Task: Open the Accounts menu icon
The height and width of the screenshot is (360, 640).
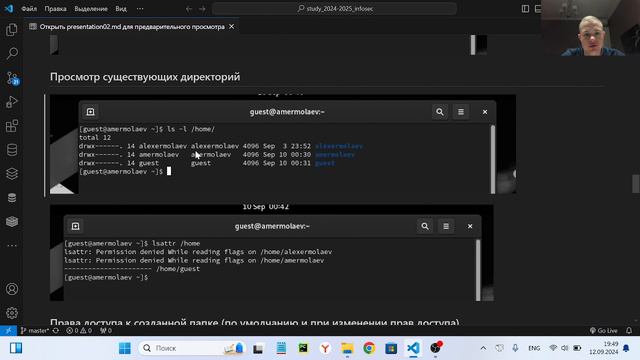Action: (x=12, y=289)
